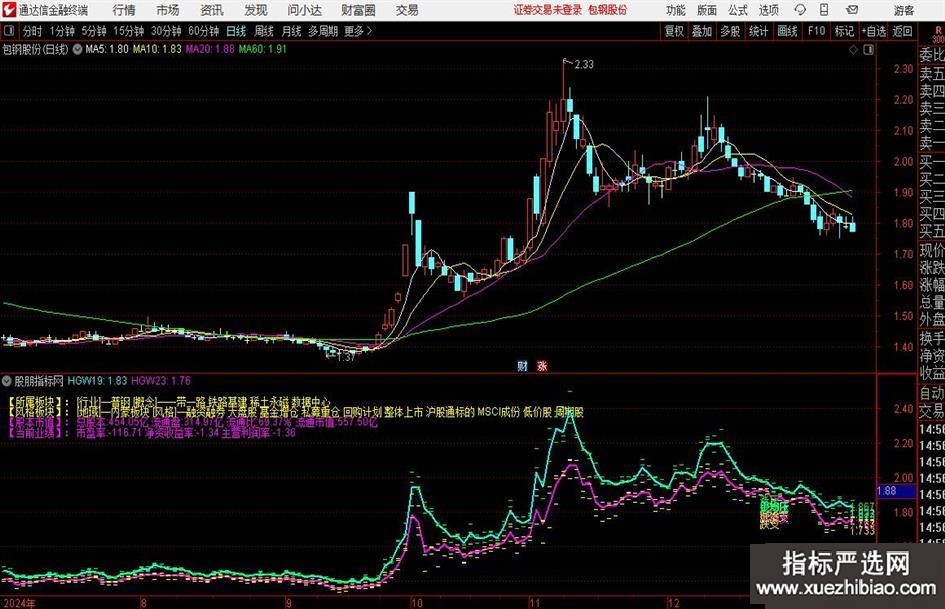The image size is (945, 609).
Task: Click the MA60: 1.91 label
Action: tap(263, 49)
